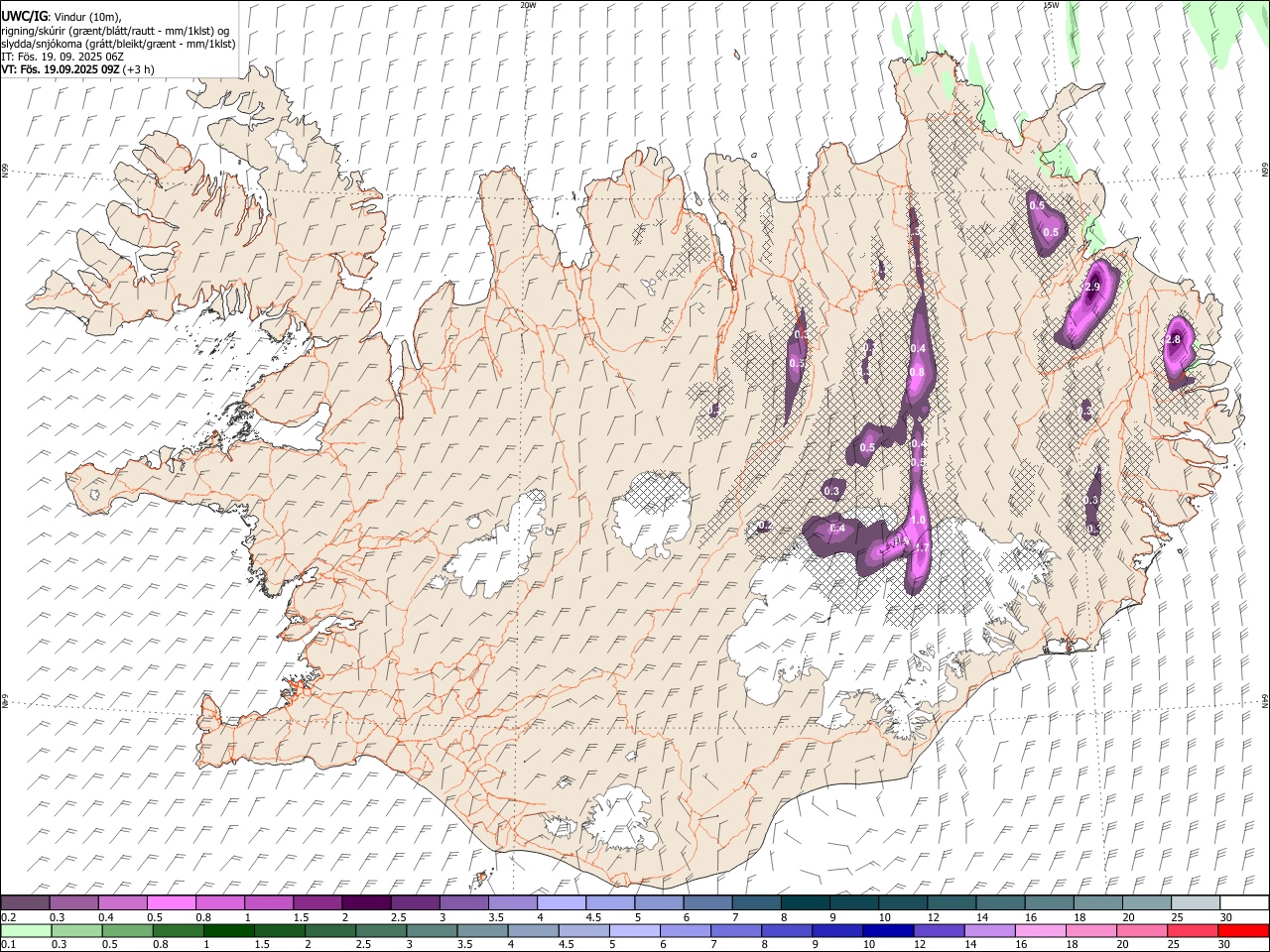Click the dark plum 0.2 swatch on snow scale
1270x952 pixels.
[x=25, y=902]
